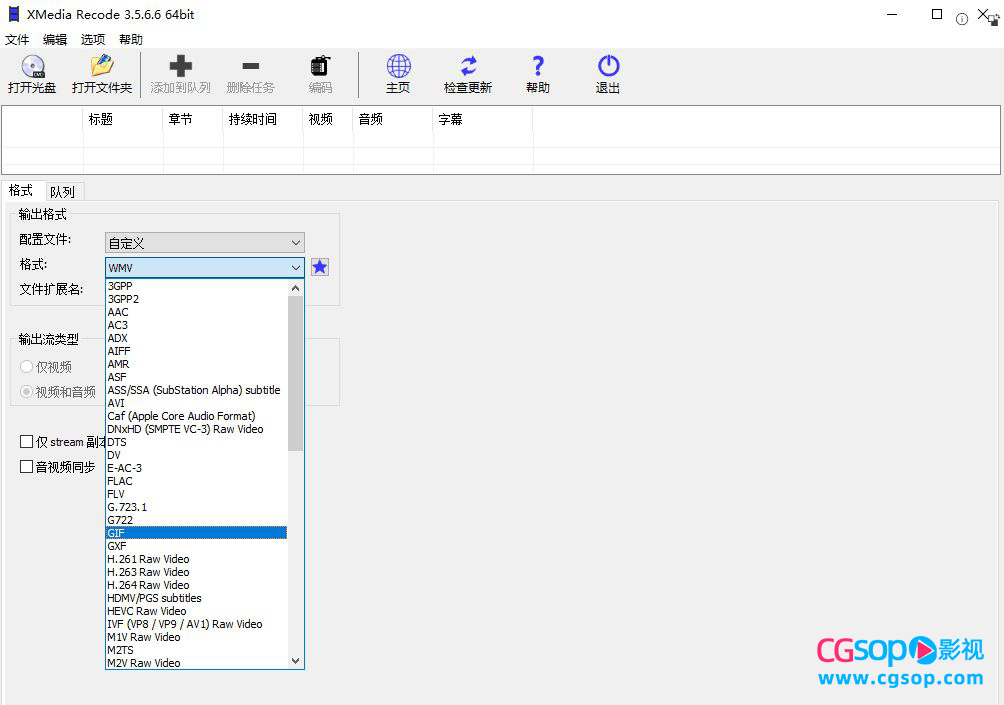This screenshot has height=705, width=1004.
Task: Click the Open Disc (打开光盘) icon
Action: coord(32,68)
